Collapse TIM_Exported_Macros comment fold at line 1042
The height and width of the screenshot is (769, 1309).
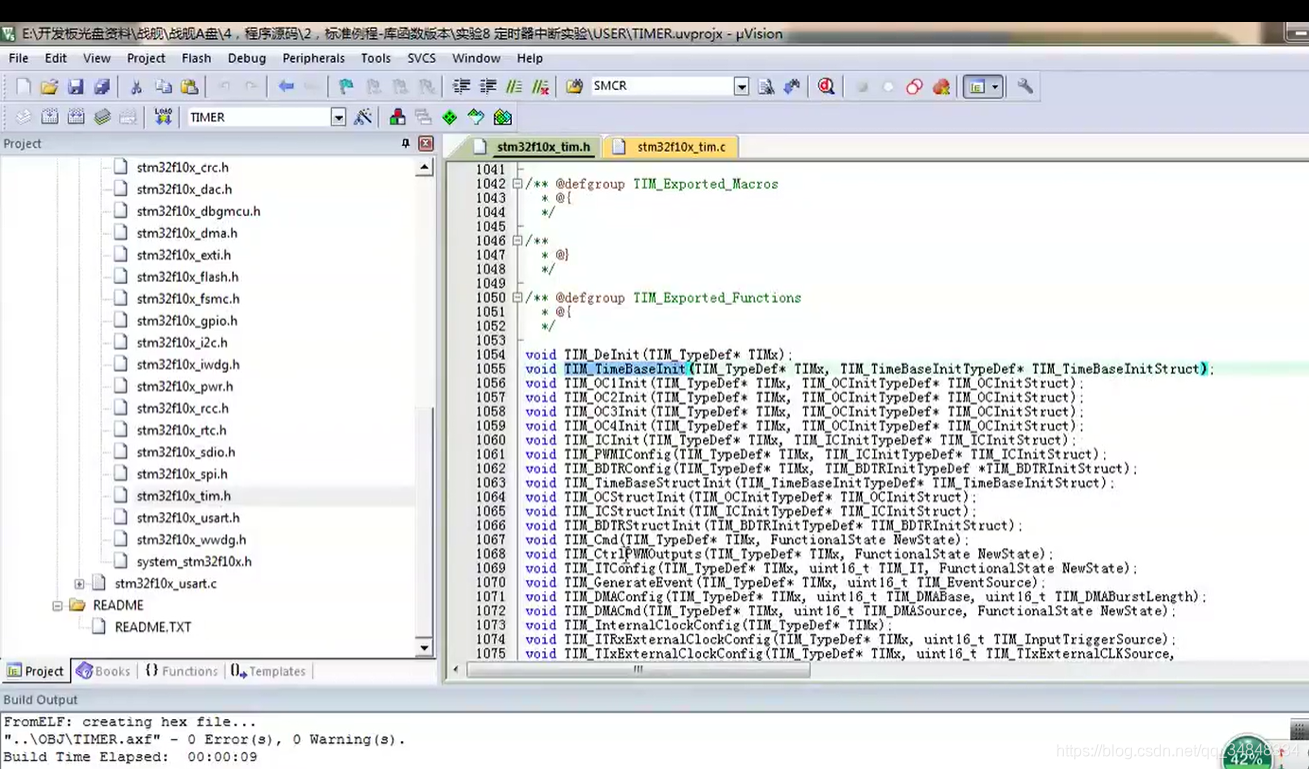[517, 184]
